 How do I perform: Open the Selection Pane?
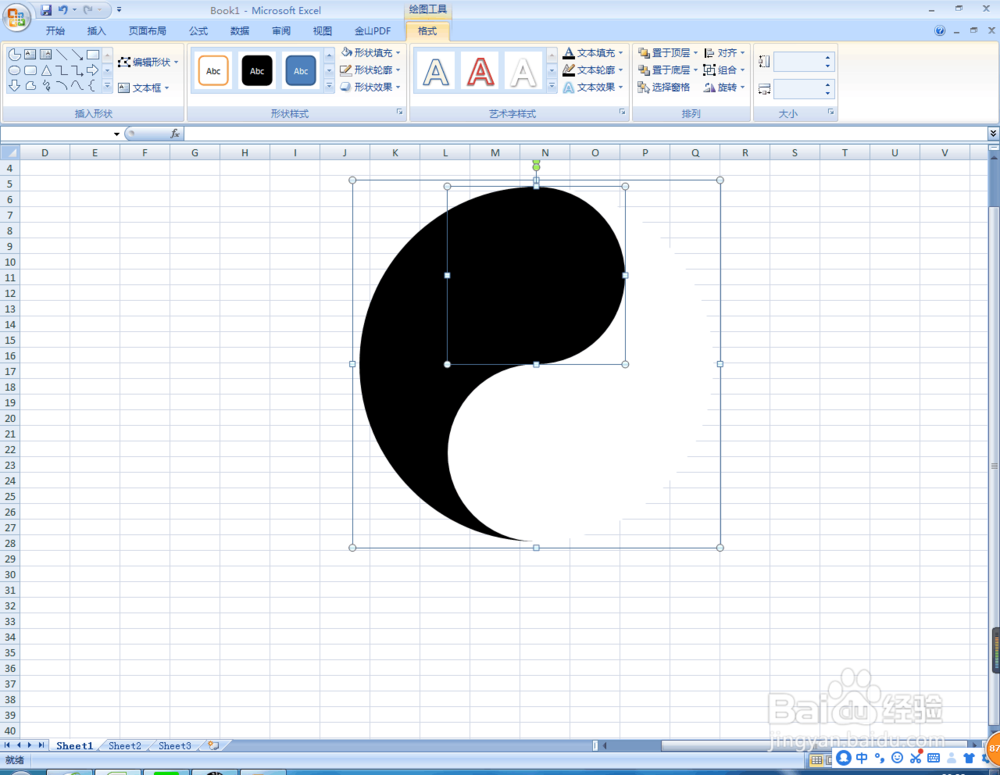tap(663, 87)
